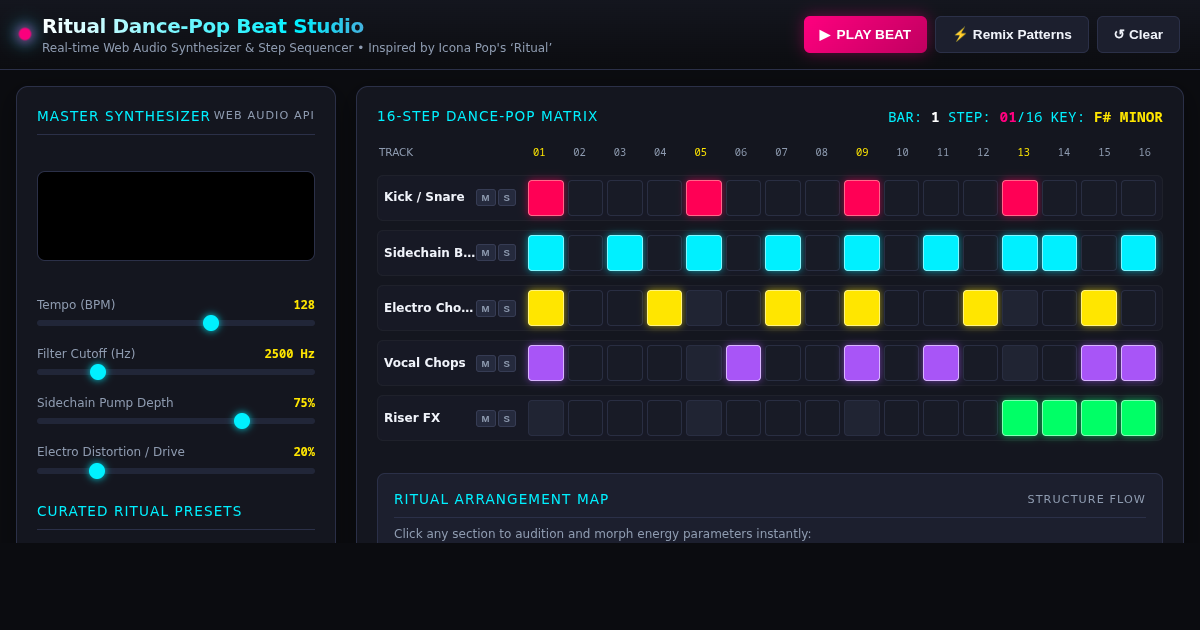Disable Riser FX step 15
The height and width of the screenshot is (630, 1200).
tap(1099, 418)
